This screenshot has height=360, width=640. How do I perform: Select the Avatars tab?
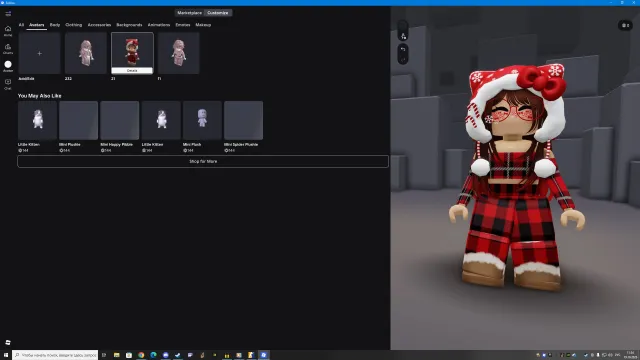(36, 25)
